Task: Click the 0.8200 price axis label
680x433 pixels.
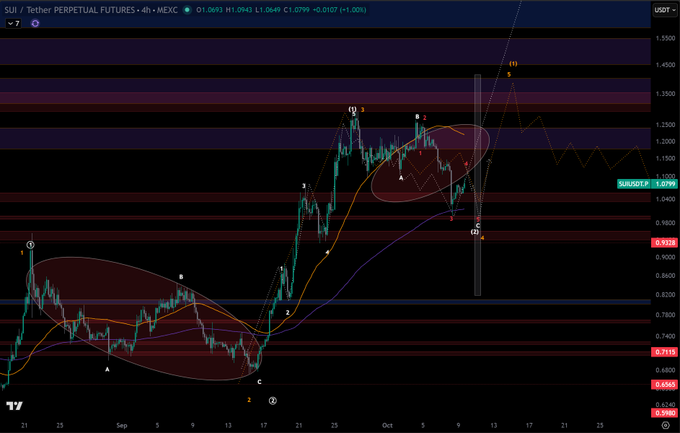Action: (x=666, y=295)
